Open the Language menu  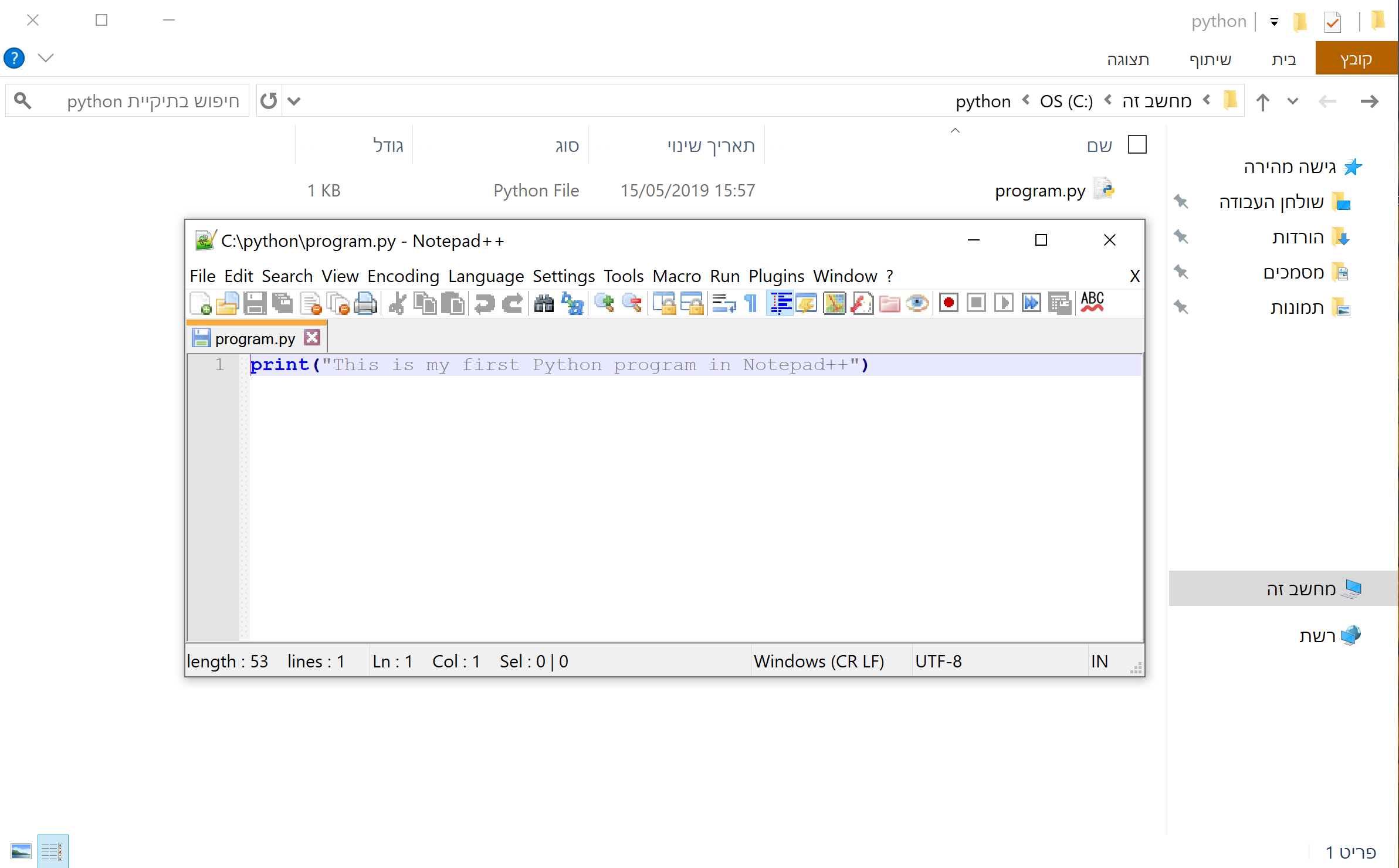pyautogui.click(x=486, y=276)
